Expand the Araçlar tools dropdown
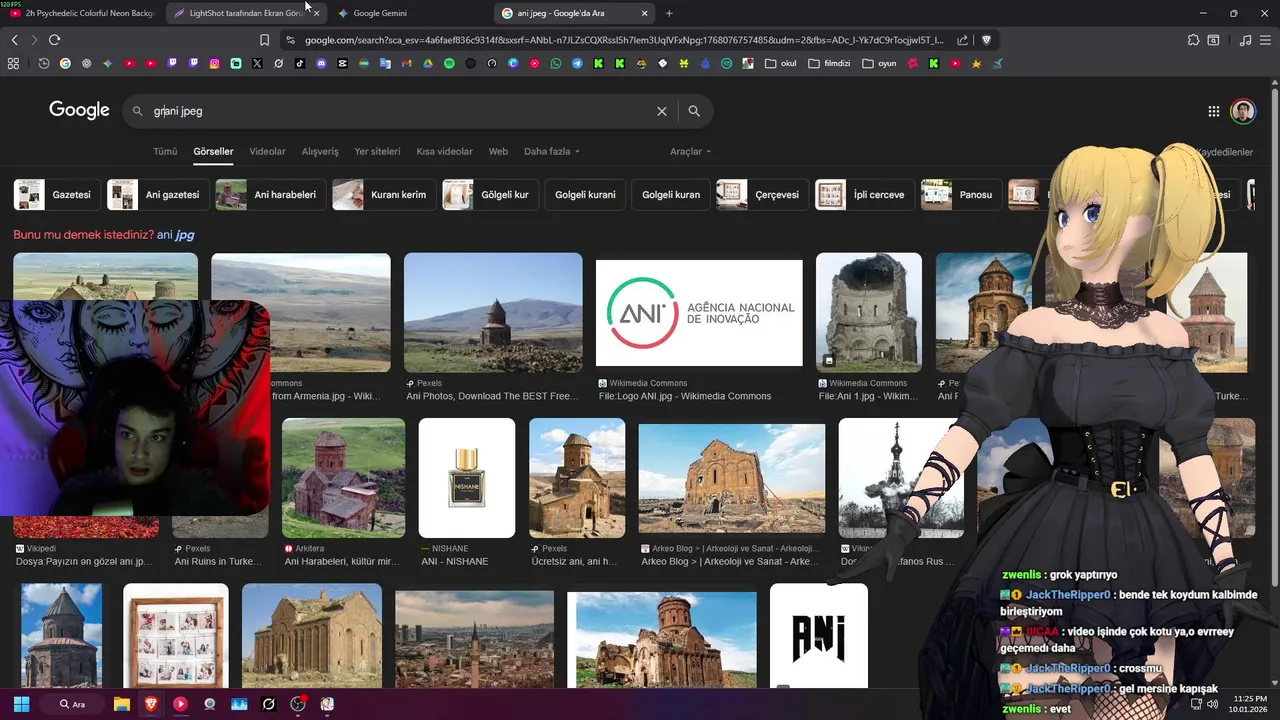This screenshot has height=720, width=1280. (690, 152)
